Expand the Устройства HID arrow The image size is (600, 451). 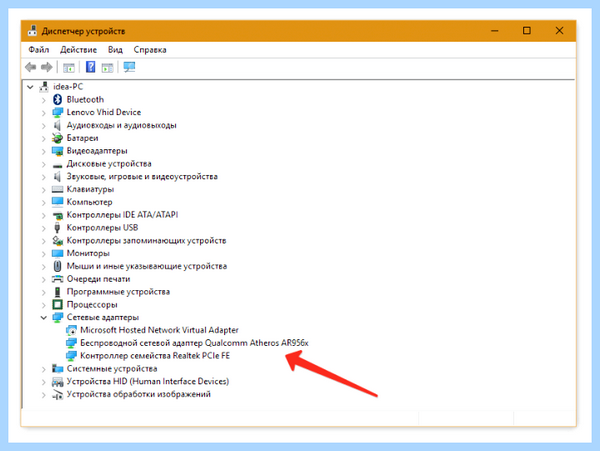[x=44, y=382]
